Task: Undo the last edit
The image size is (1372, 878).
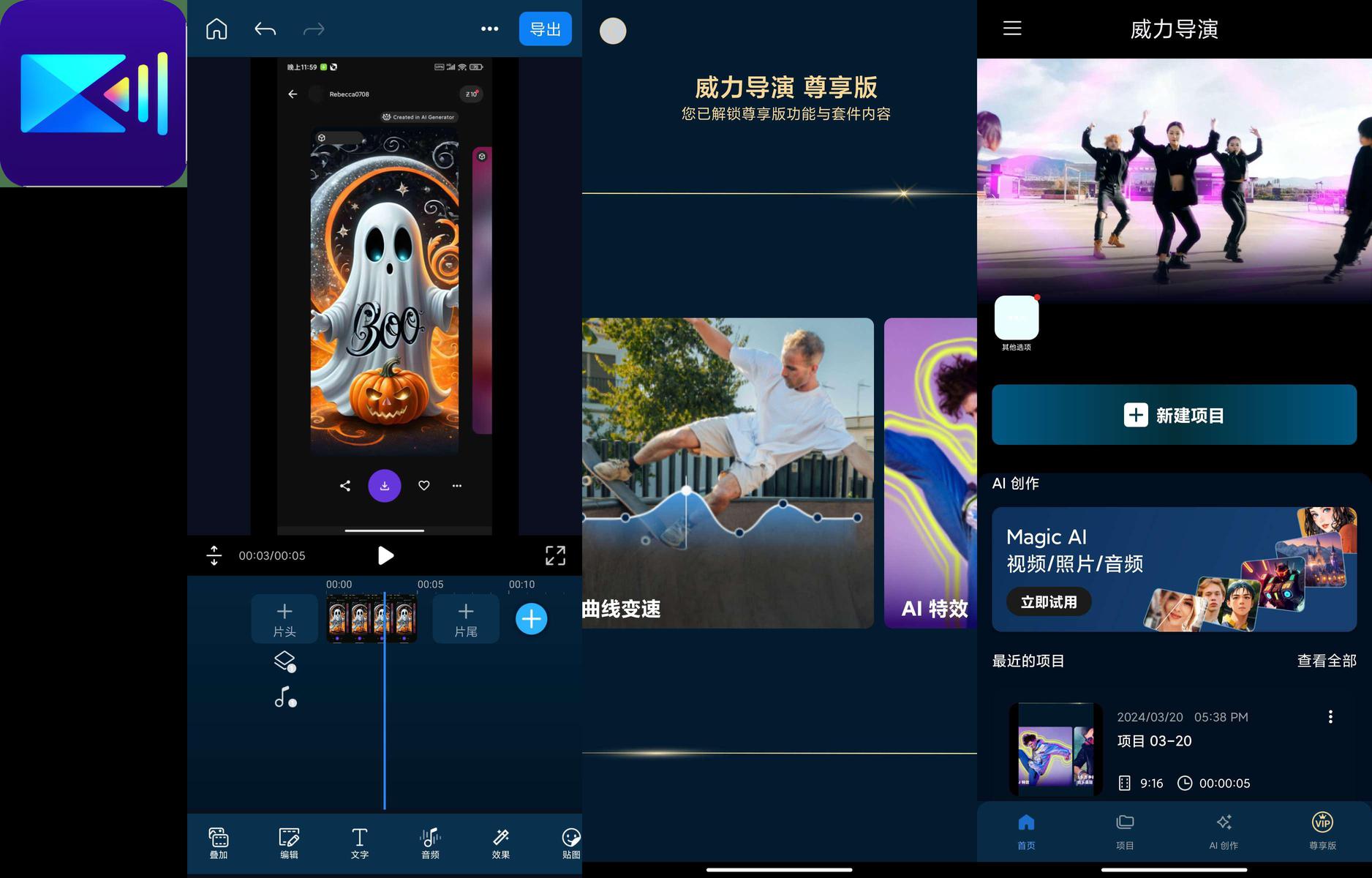Action: tap(265, 29)
